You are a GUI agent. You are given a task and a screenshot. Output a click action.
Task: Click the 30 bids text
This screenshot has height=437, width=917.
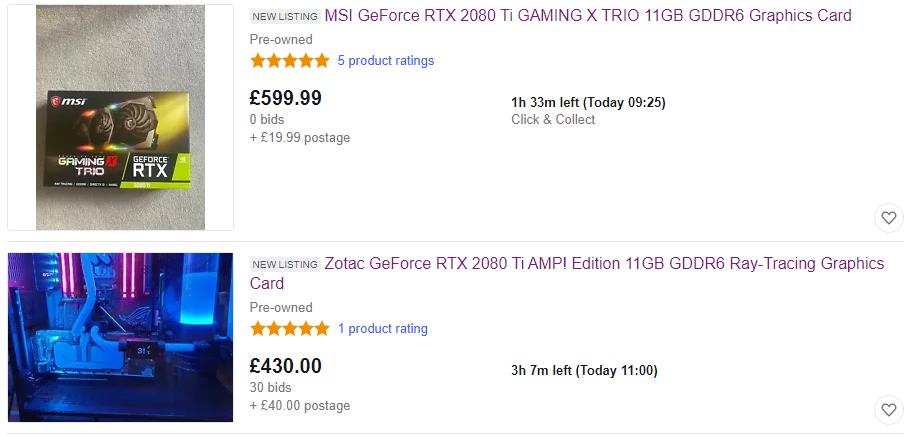tap(270, 387)
